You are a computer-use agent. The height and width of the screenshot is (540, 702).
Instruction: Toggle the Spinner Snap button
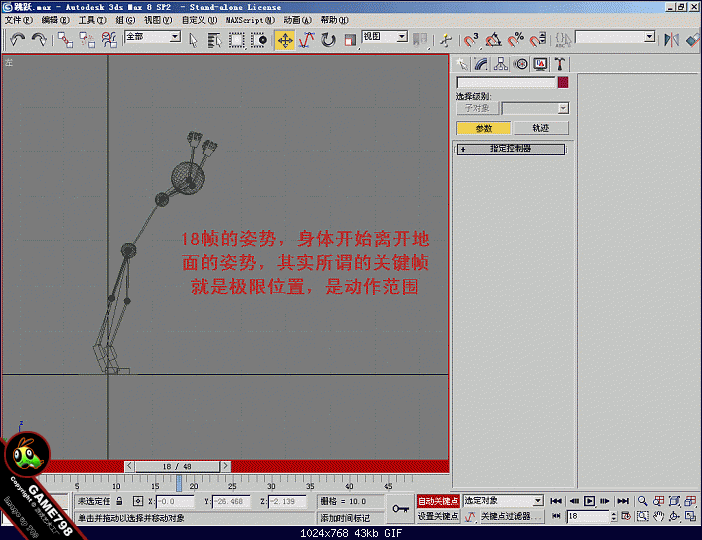(538, 40)
